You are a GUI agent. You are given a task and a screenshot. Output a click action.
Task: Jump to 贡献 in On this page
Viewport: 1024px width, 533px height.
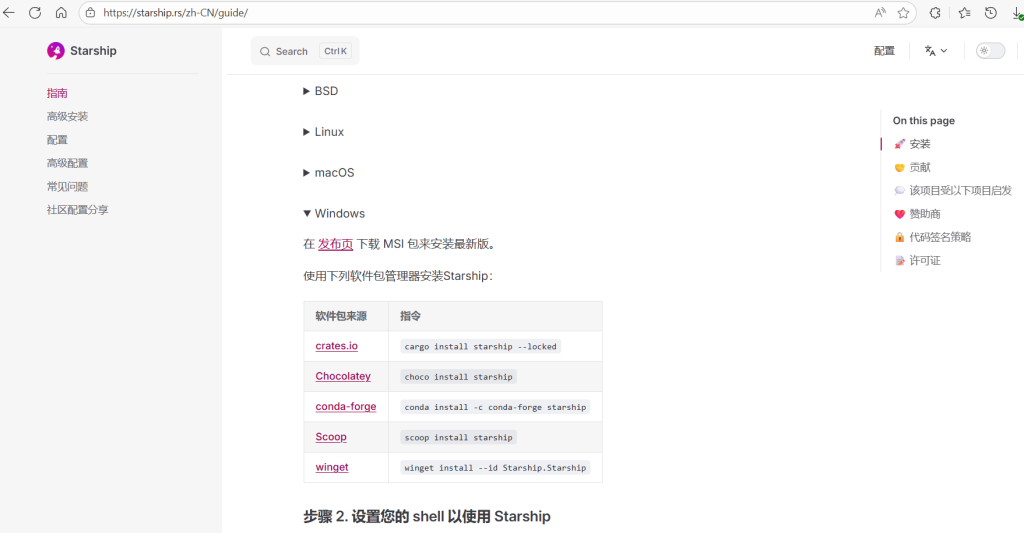tap(913, 167)
